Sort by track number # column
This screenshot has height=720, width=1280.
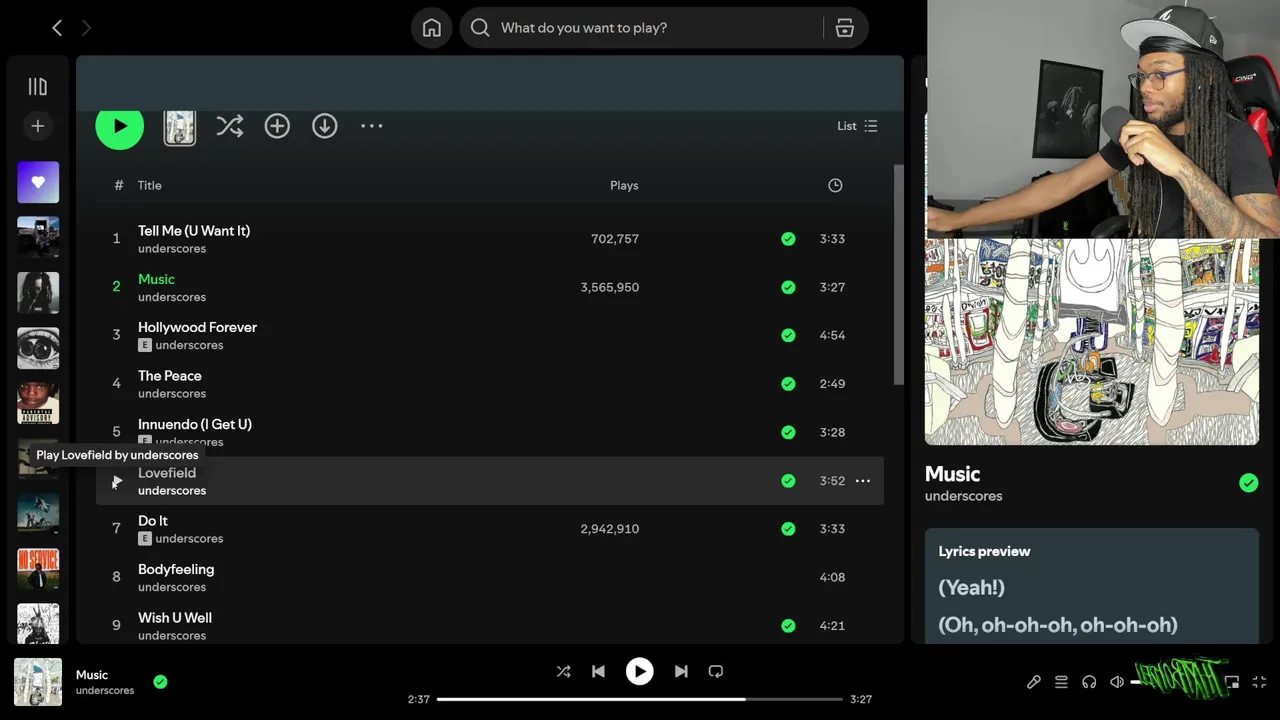[119, 185]
